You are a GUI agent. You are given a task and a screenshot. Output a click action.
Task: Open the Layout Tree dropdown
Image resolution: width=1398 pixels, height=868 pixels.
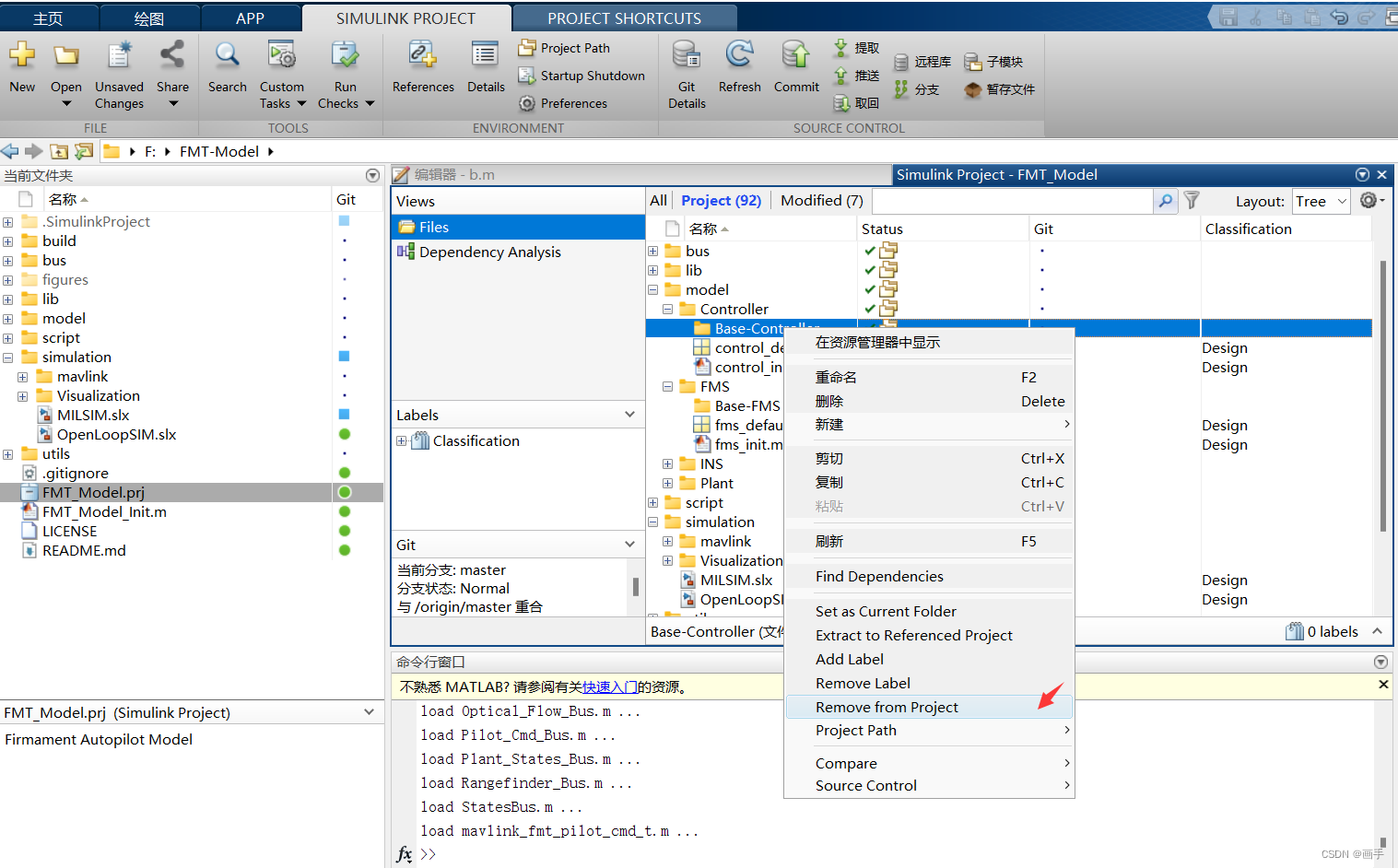coord(1321,201)
